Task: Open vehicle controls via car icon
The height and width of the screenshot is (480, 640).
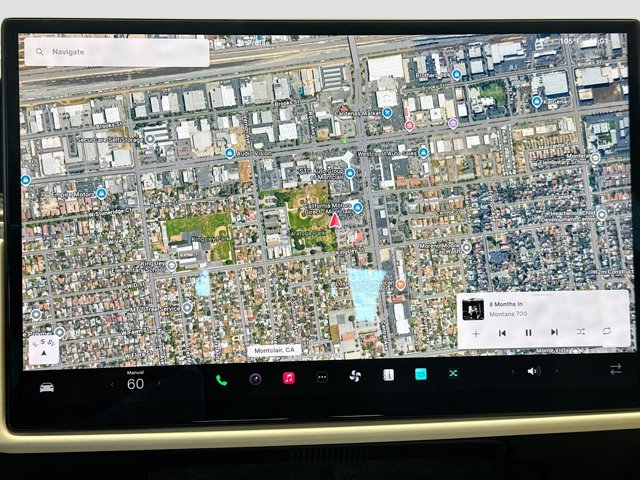Action: coord(47,387)
